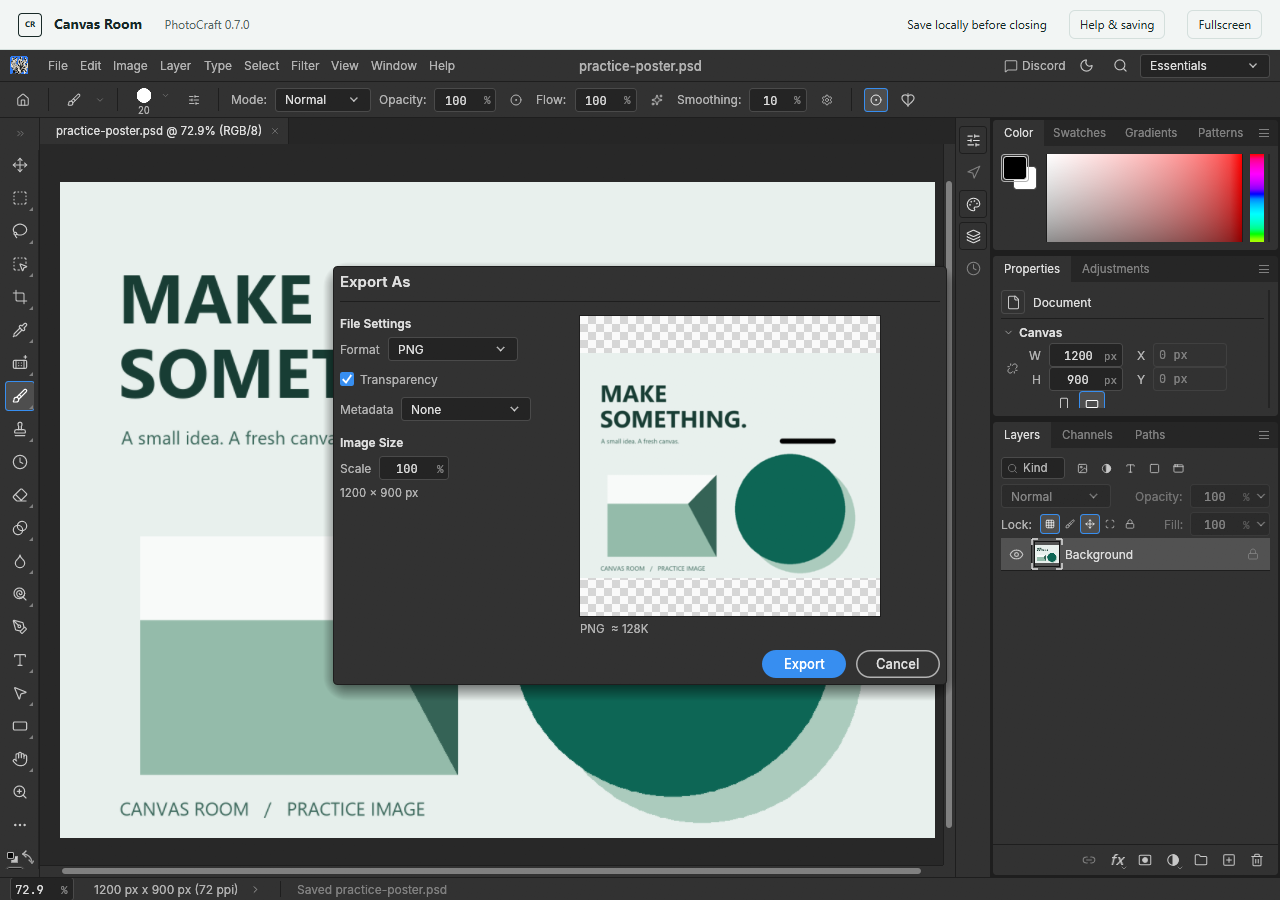Hide the Background layer visibility

point(1016,554)
